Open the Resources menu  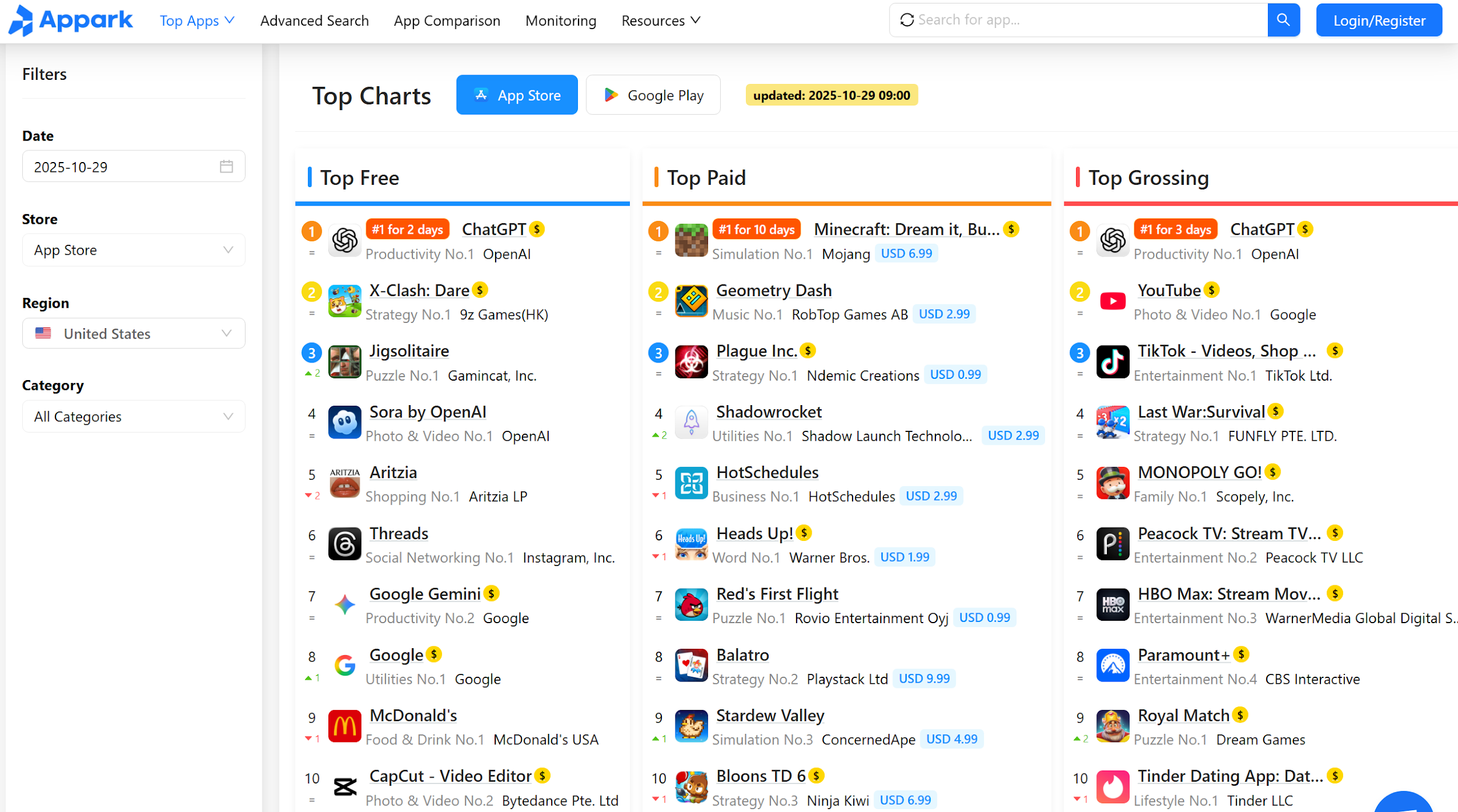pos(661,20)
